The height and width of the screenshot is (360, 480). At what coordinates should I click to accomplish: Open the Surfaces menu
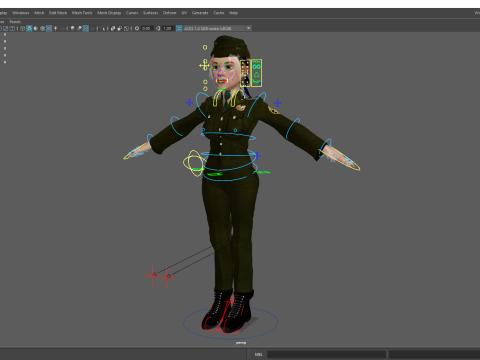click(151, 13)
